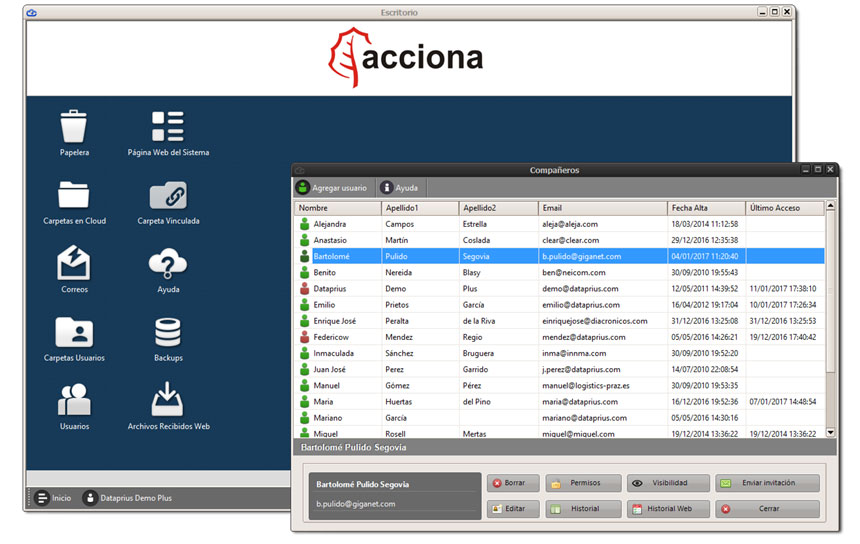Click the green user icon beside Benito
The width and height of the screenshot is (860, 544).
[x=304, y=272]
